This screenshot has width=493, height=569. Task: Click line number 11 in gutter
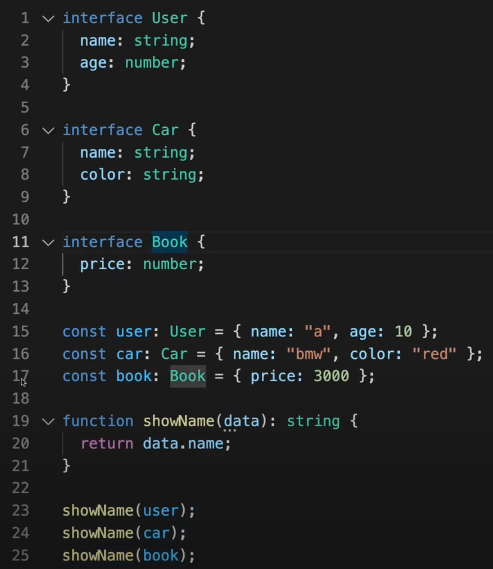(21, 242)
